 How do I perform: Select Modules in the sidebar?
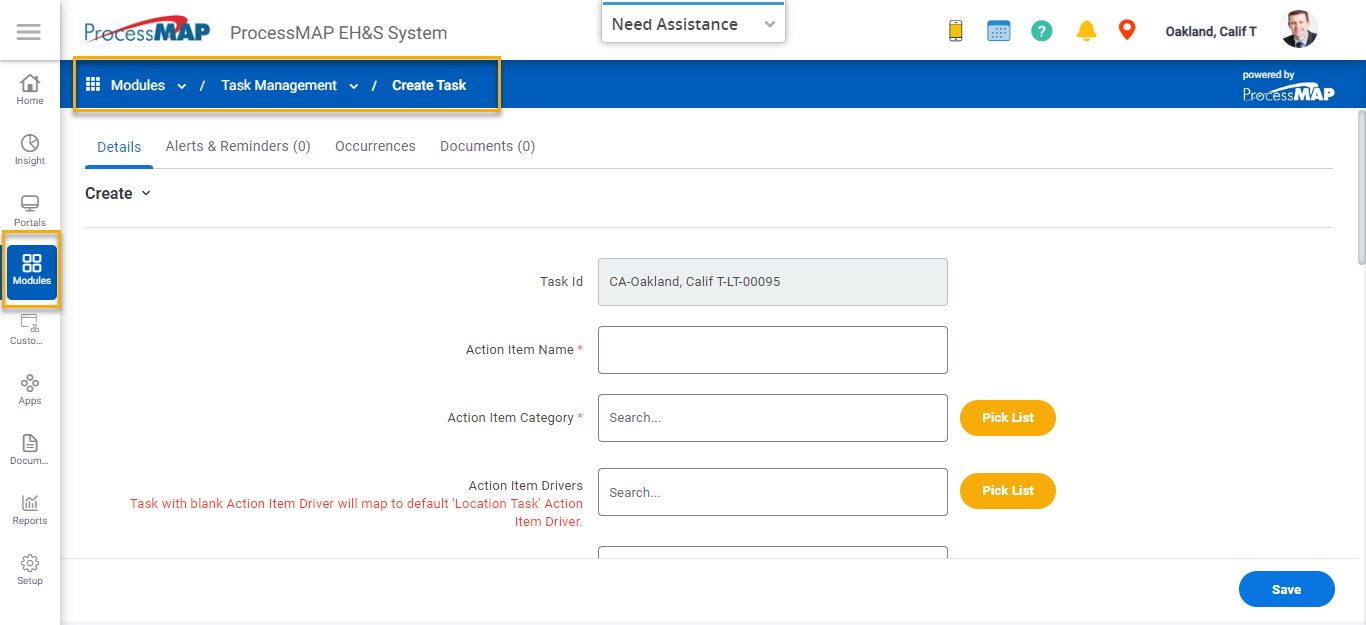point(32,271)
